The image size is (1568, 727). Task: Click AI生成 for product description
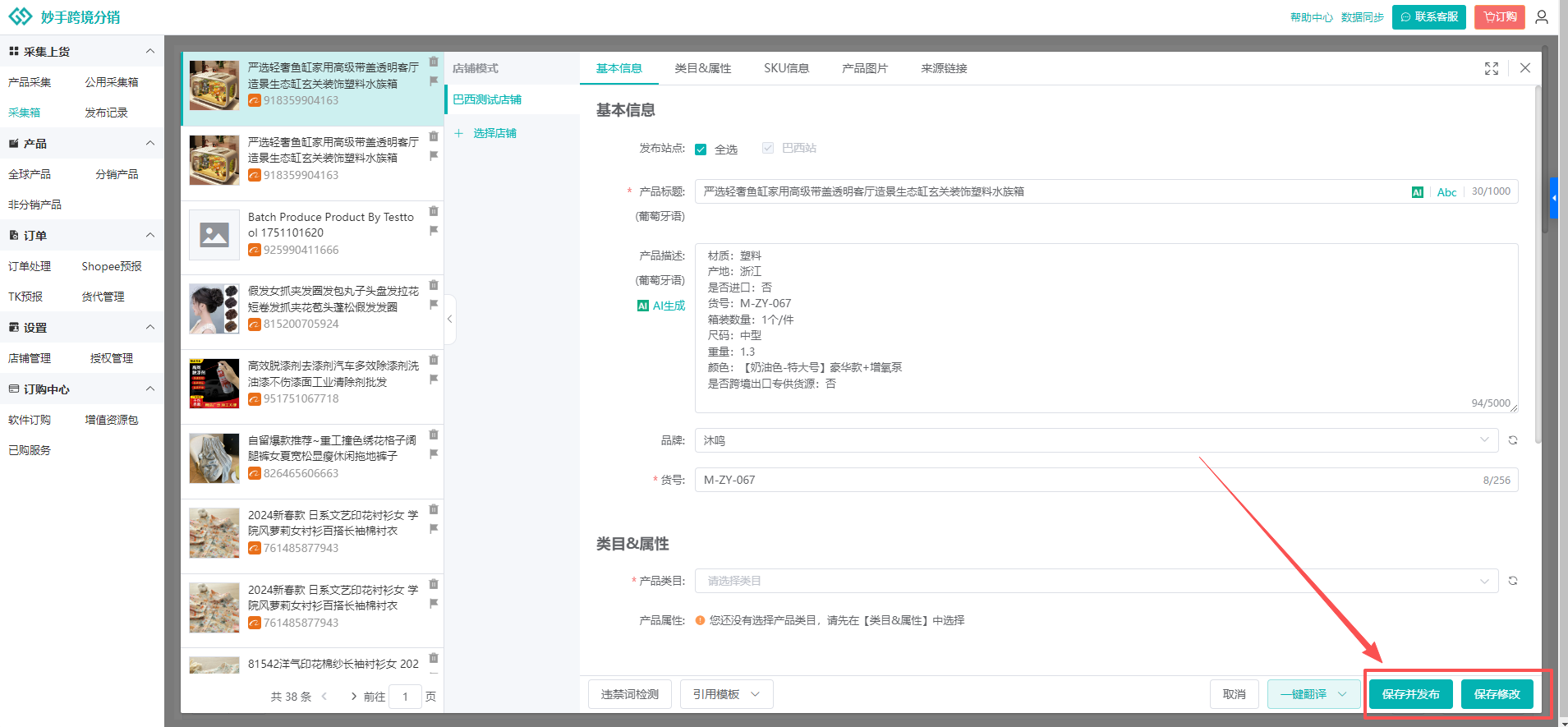pos(661,306)
